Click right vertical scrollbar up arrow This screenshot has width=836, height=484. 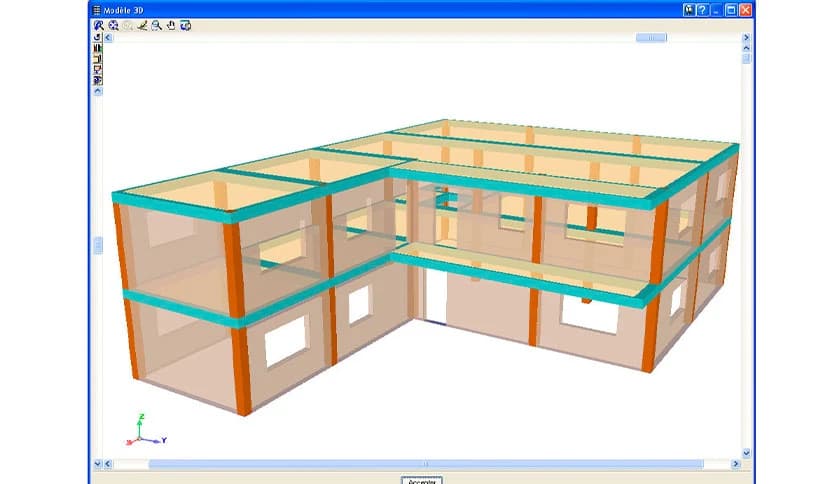(746, 48)
